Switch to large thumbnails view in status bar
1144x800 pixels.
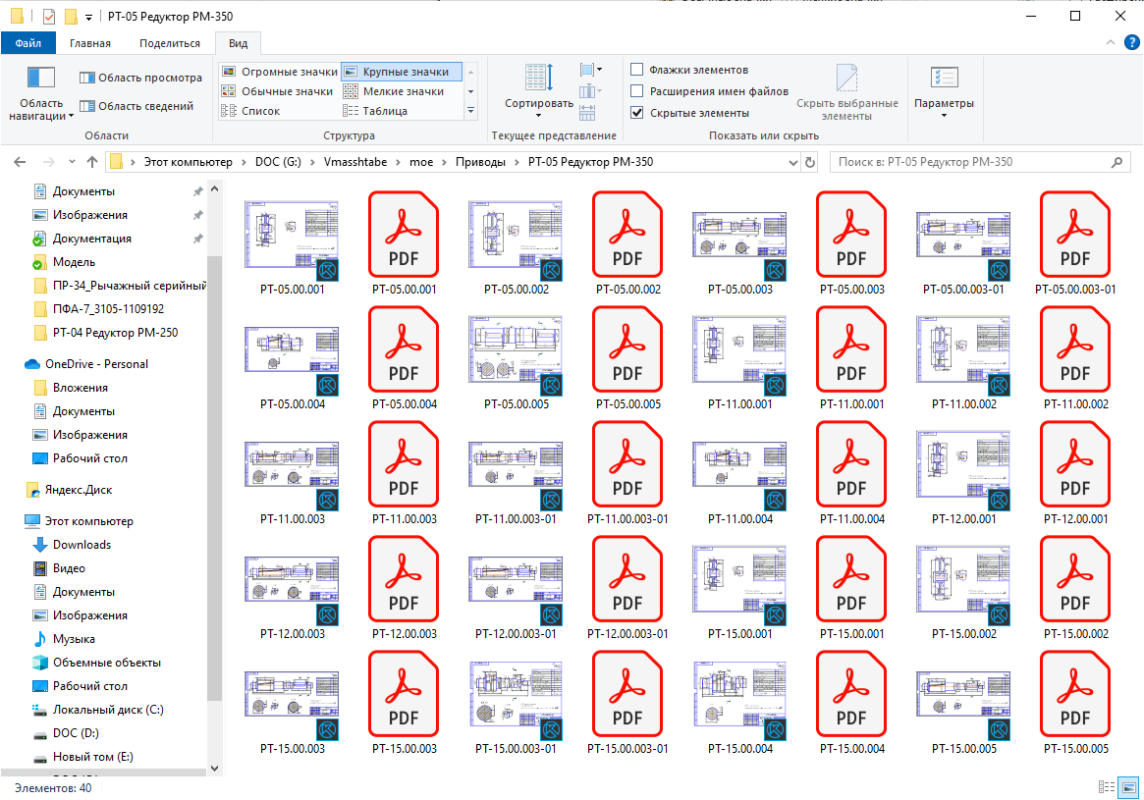pos(1129,787)
